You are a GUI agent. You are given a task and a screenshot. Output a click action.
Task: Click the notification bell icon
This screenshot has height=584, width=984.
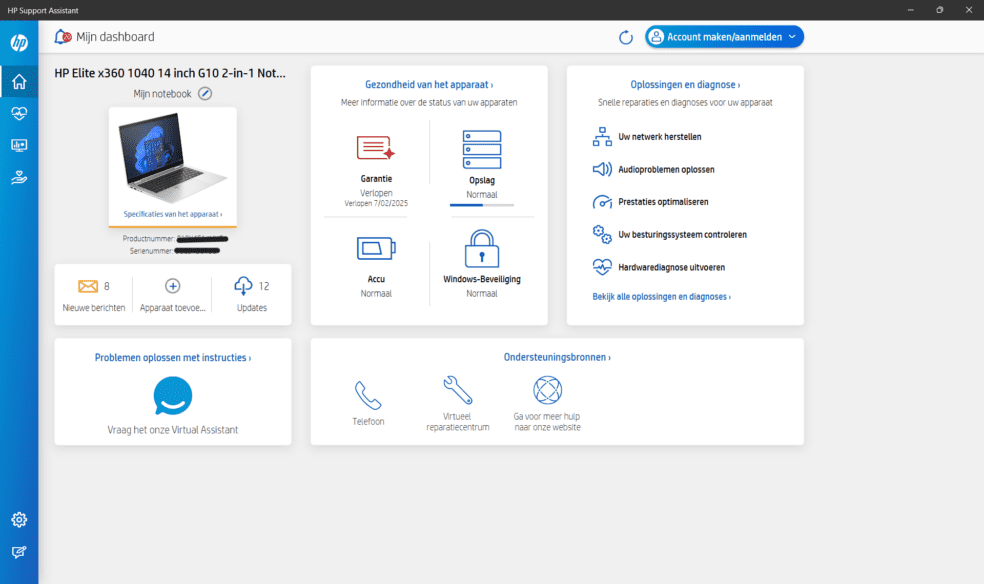(x=62, y=37)
